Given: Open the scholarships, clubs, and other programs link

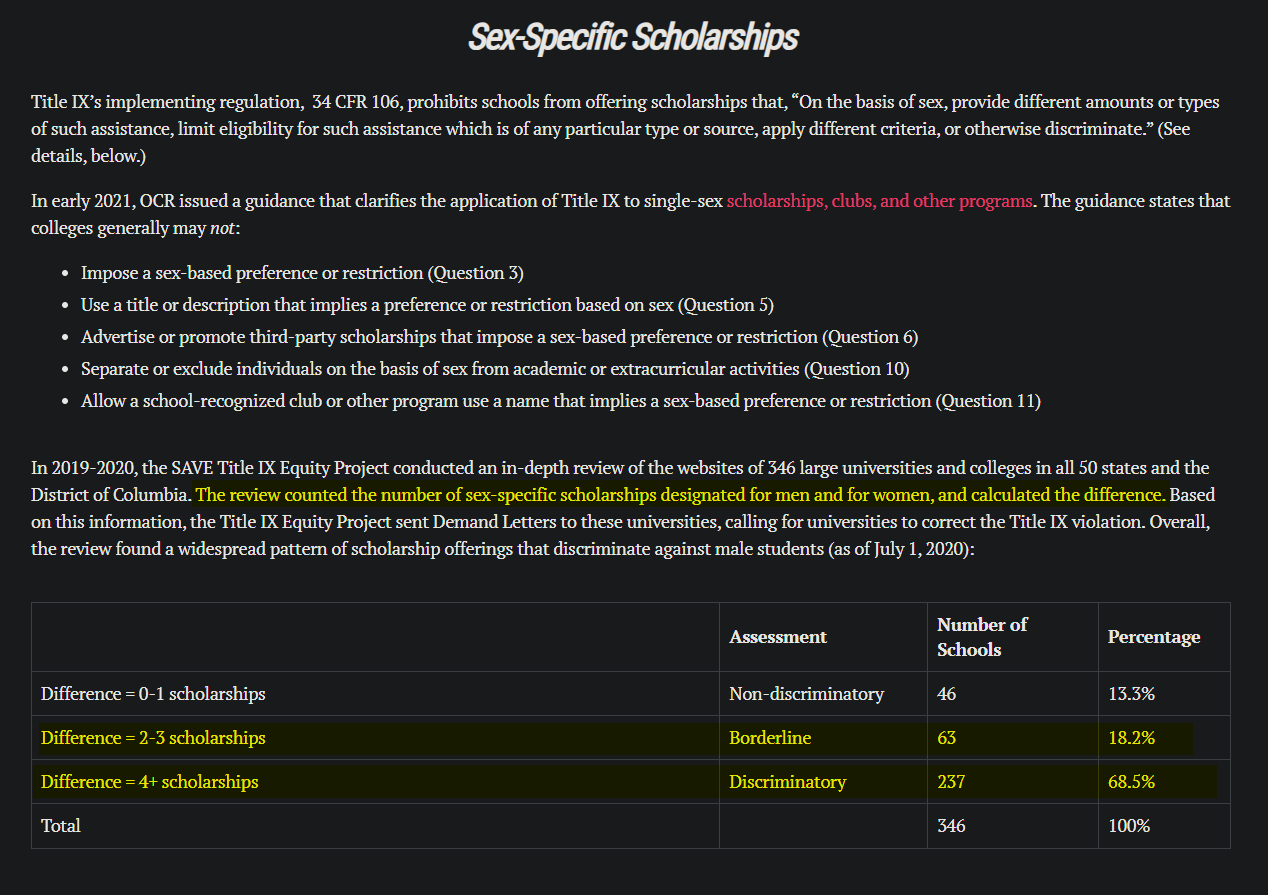Looking at the screenshot, I should [879, 200].
